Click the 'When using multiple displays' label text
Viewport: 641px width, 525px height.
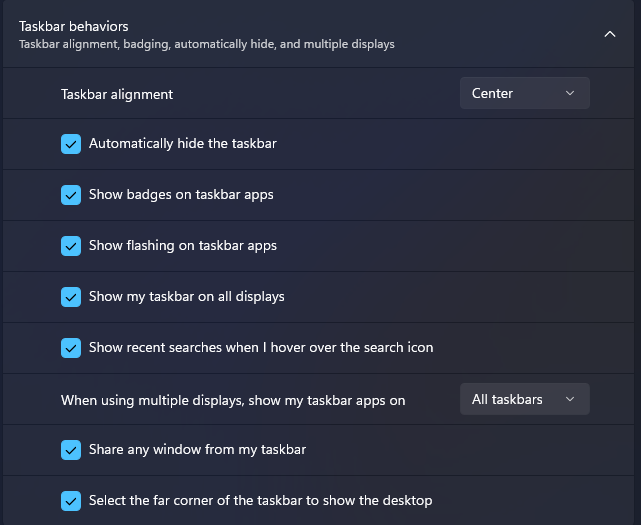pyautogui.click(x=233, y=400)
